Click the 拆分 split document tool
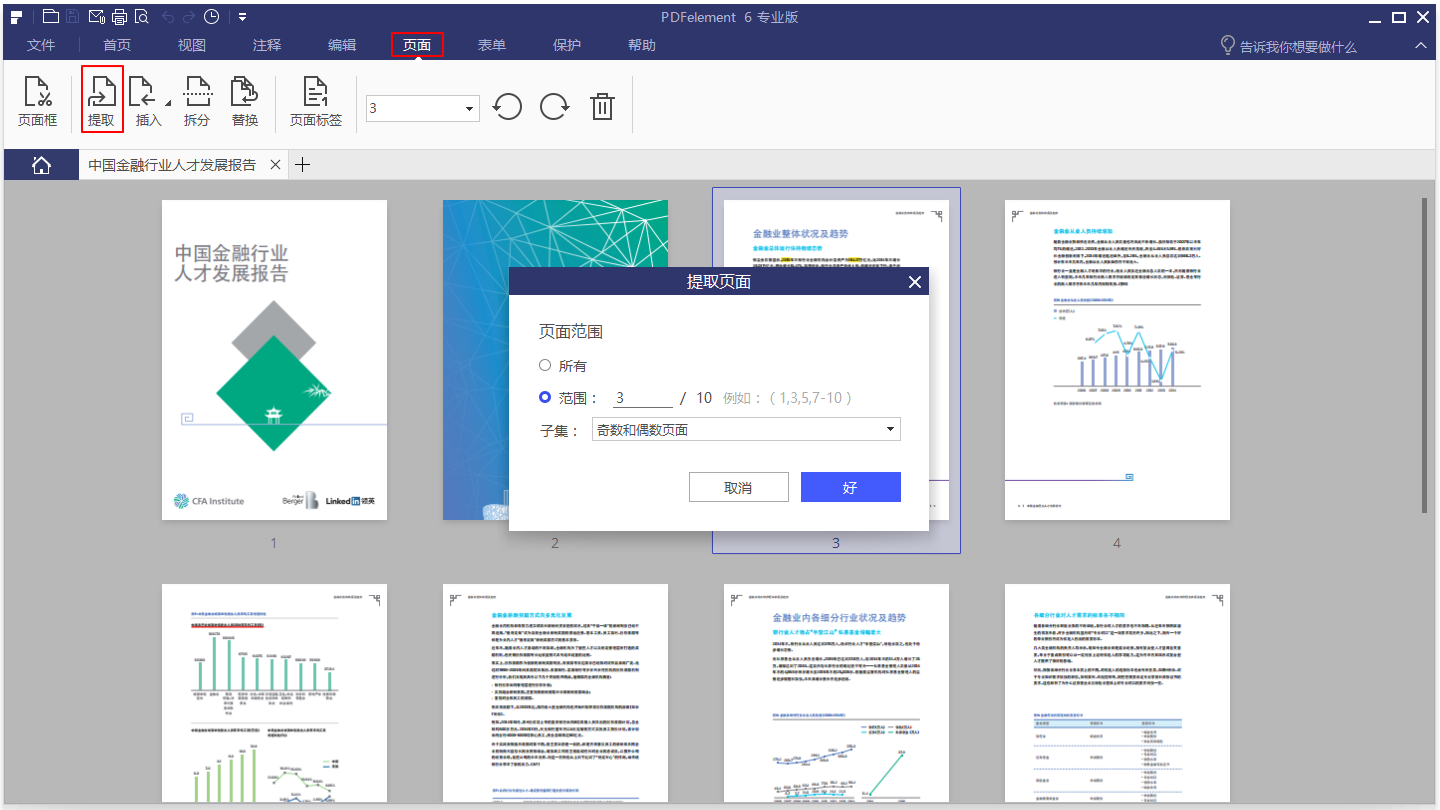 [197, 100]
